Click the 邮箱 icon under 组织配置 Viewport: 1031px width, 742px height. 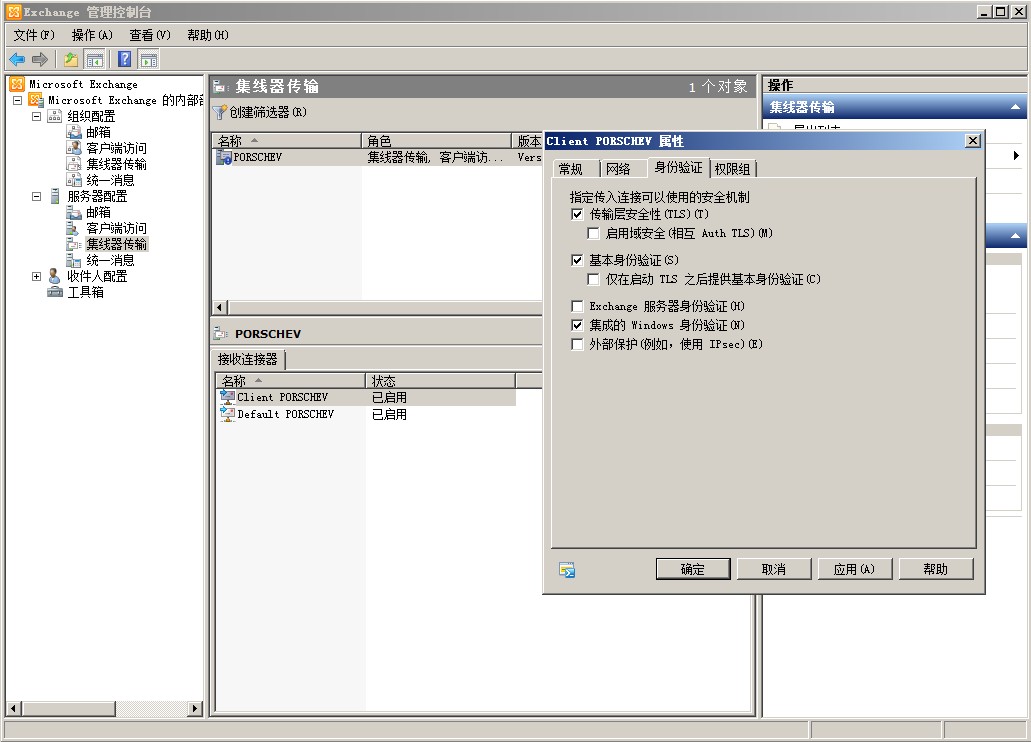coord(74,132)
